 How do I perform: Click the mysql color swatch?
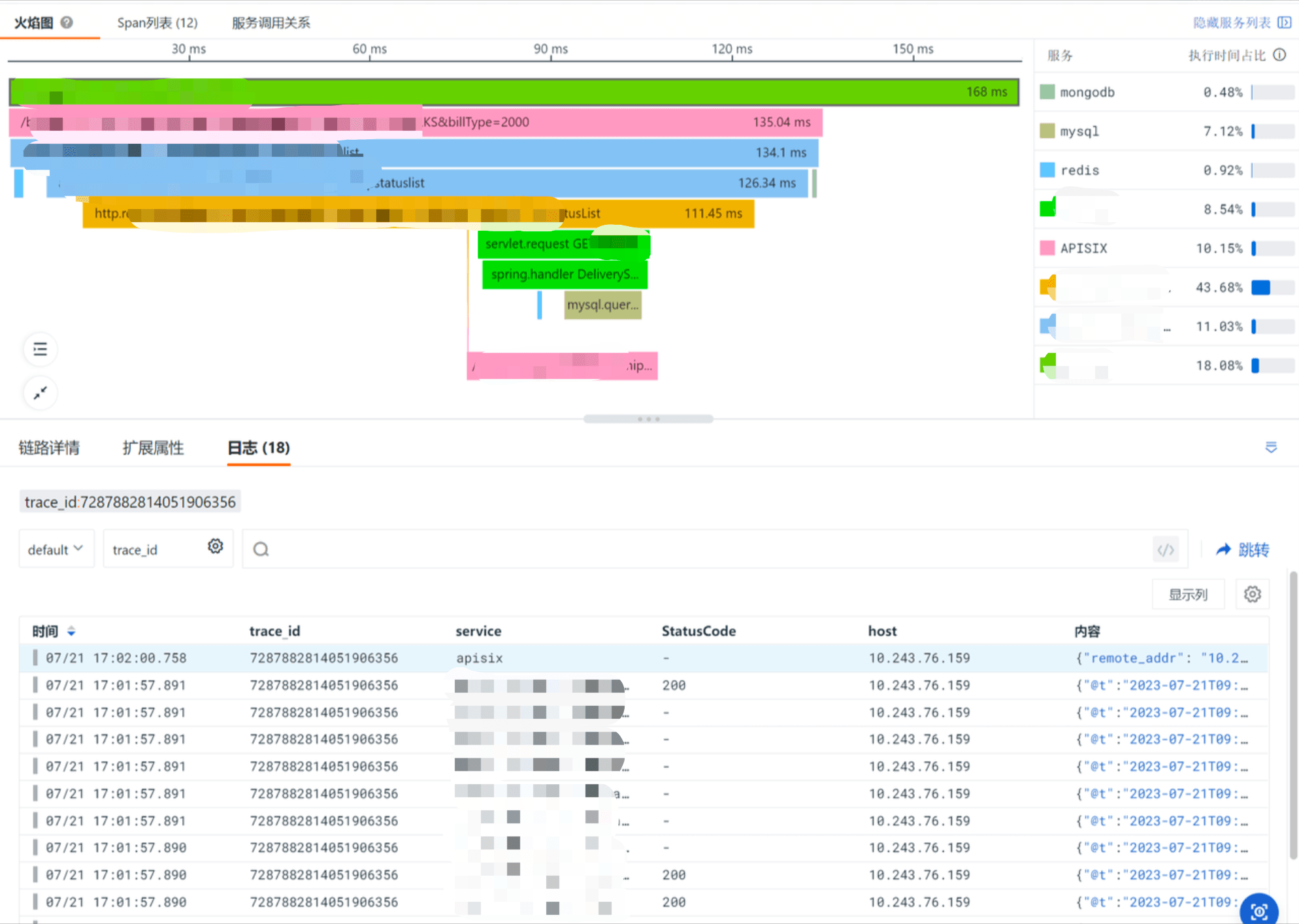tap(1047, 131)
